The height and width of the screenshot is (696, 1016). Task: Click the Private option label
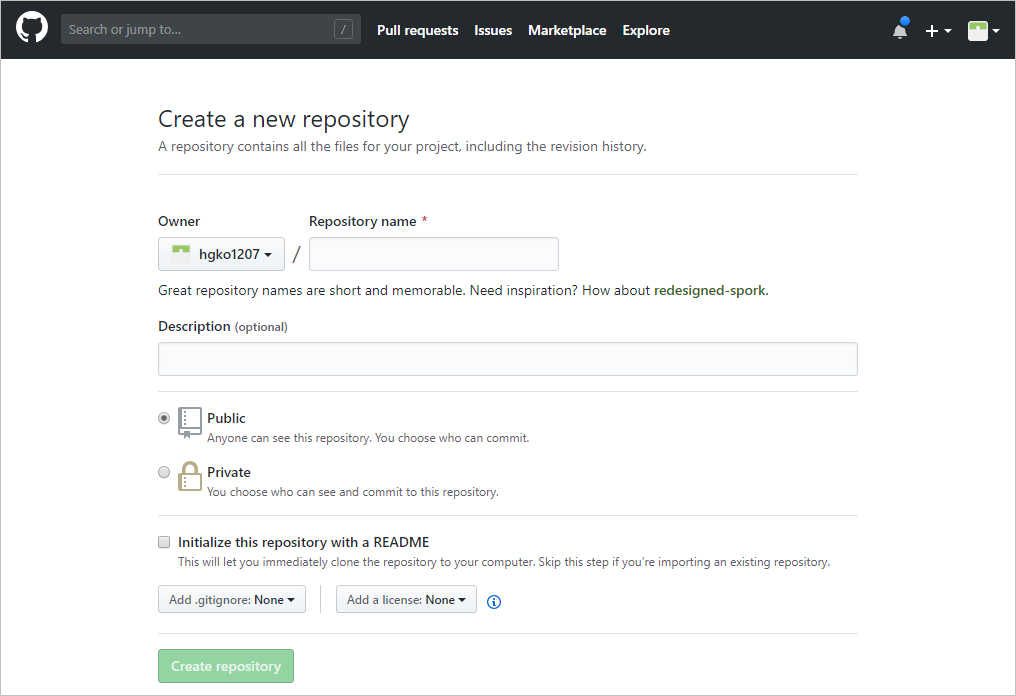click(229, 472)
